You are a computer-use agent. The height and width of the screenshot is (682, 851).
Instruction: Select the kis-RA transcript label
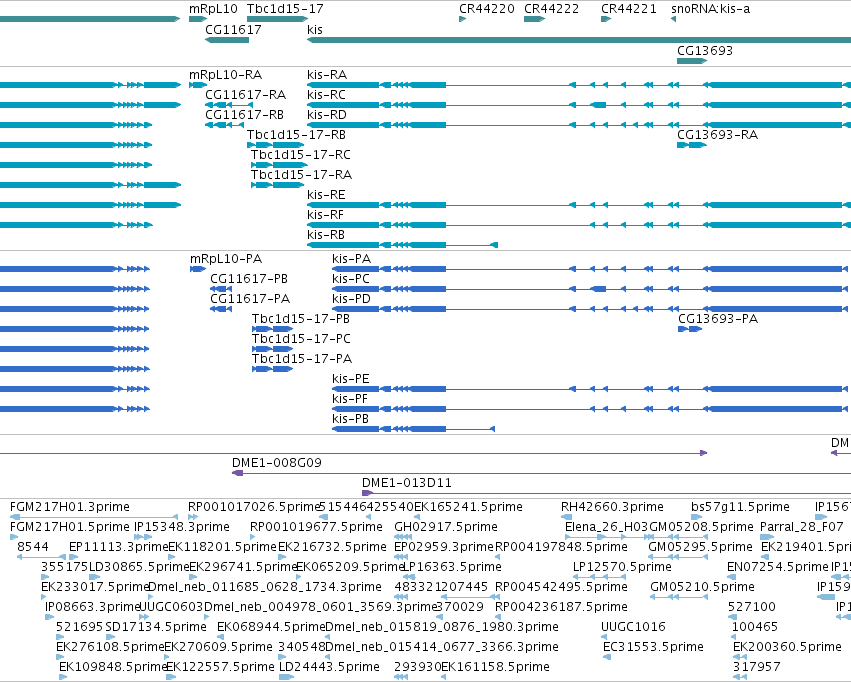click(x=327, y=74)
